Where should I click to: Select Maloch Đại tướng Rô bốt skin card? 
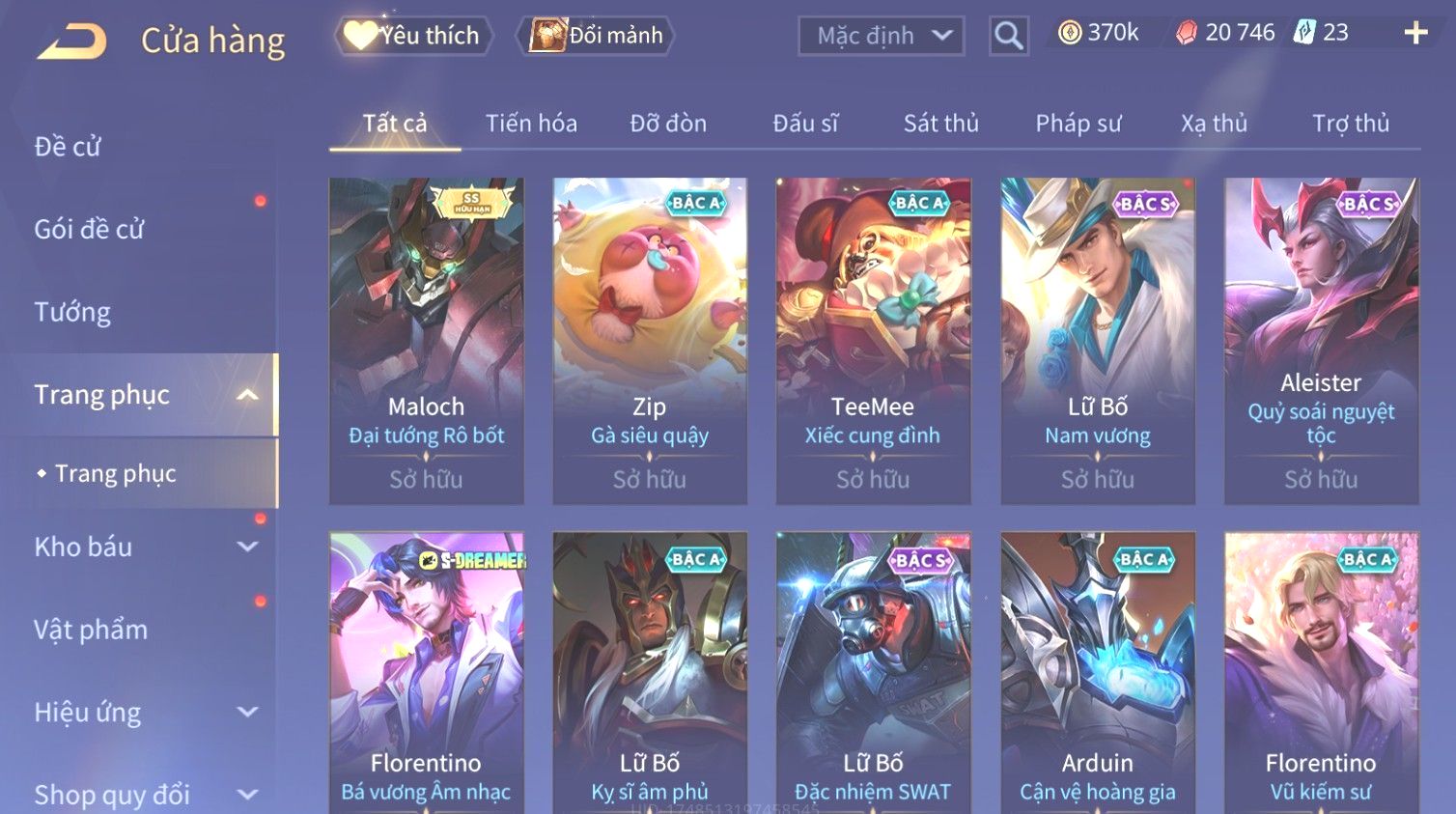coord(427,341)
